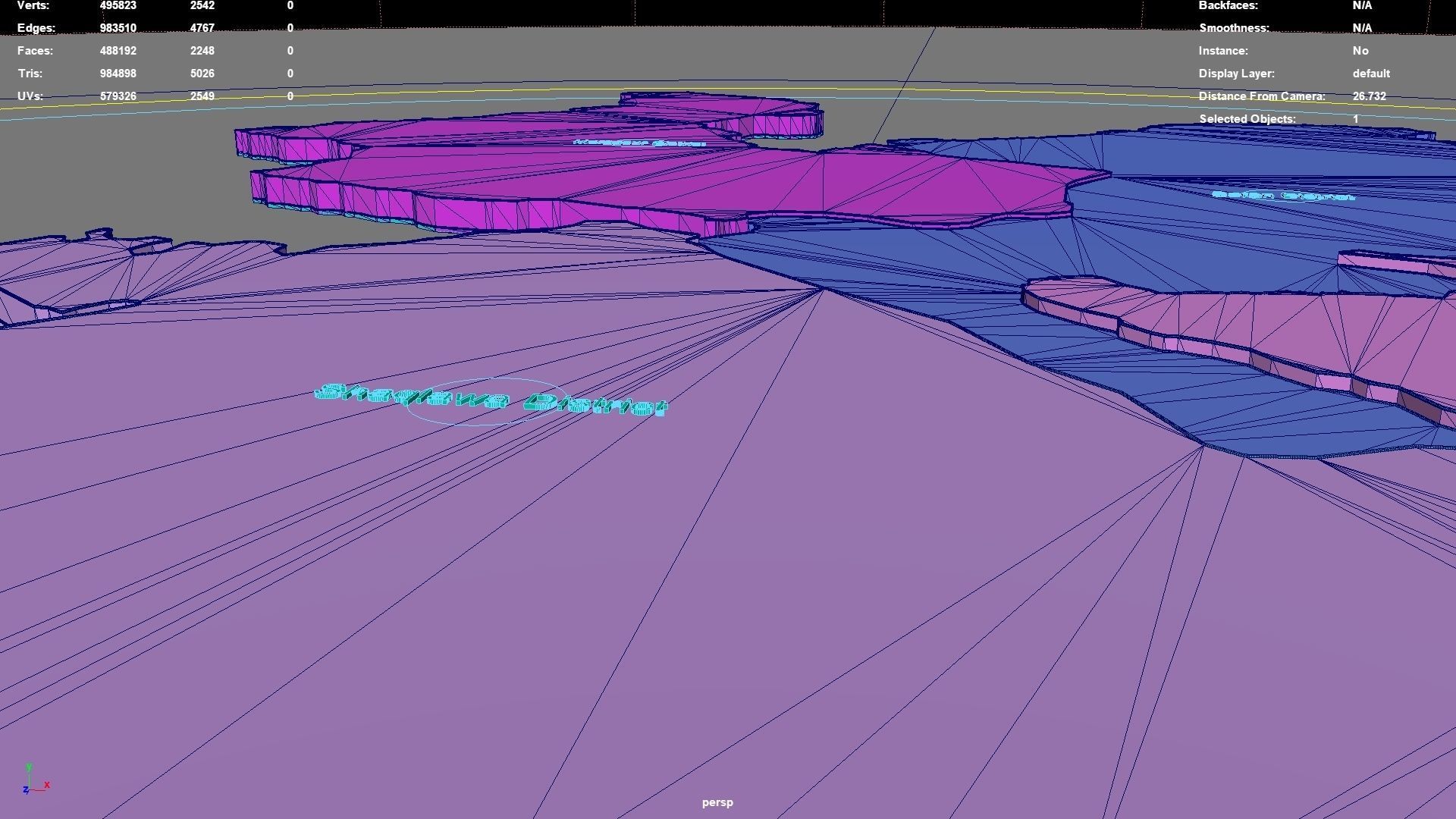Click the persp camera name label
Screen dimensions: 1456x819
coord(717,802)
